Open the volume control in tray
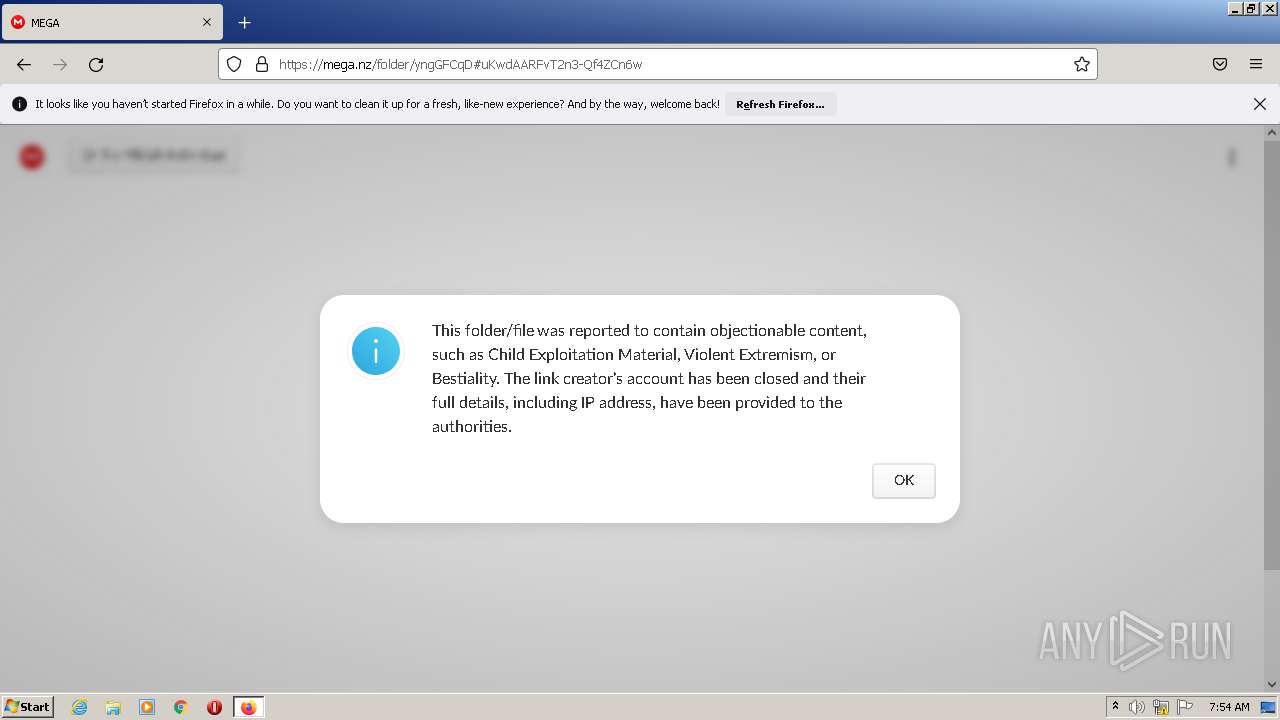 (1136, 707)
